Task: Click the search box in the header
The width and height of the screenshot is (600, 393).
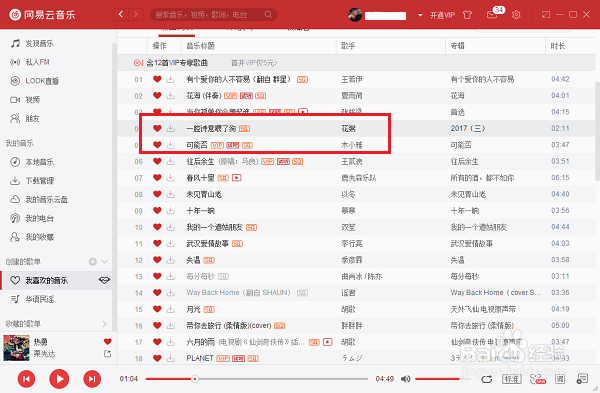Action: [x=214, y=15]
